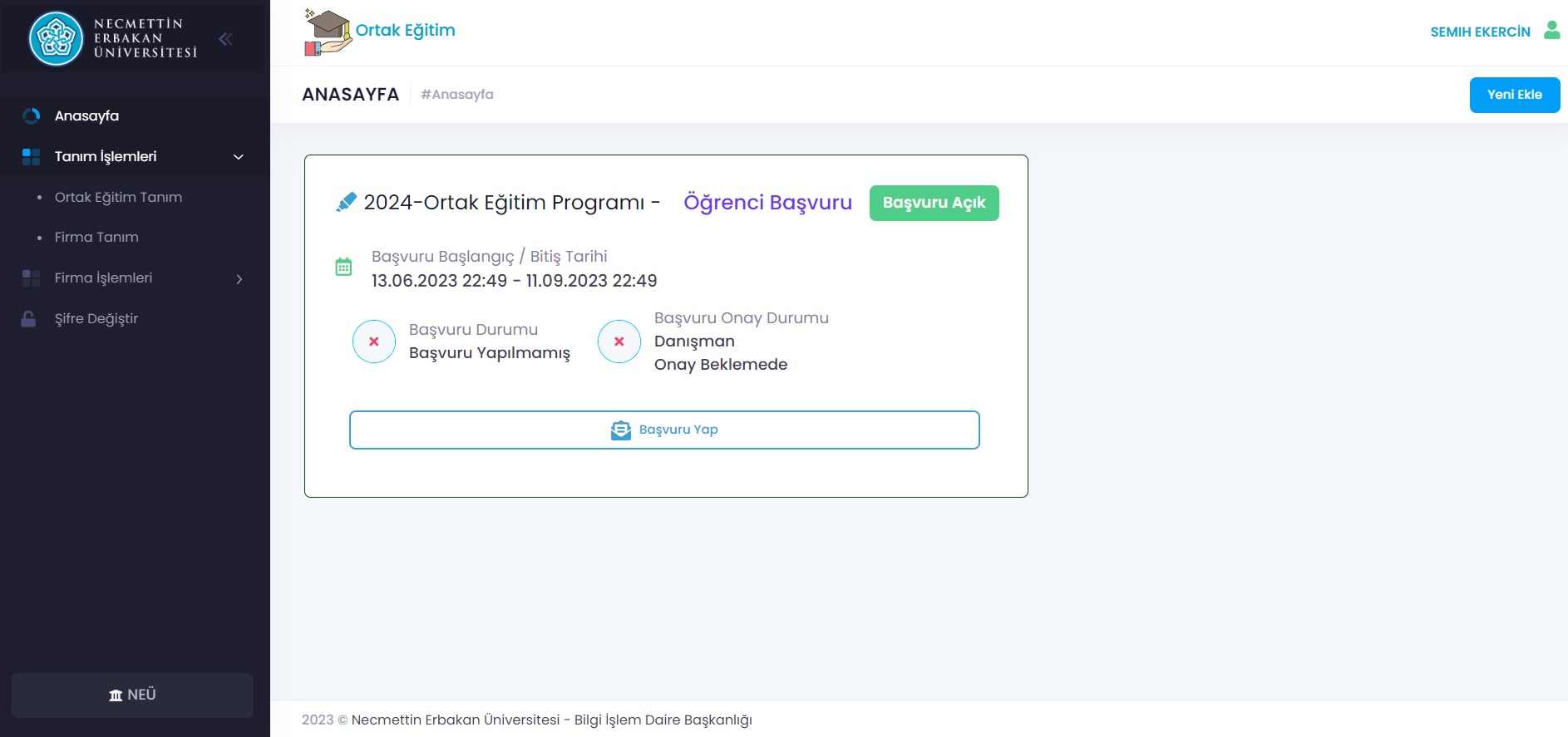
Task: Expand the Firma İşlemleri submenu arrow
Action: pyautogui.click(x=239, y=279)
